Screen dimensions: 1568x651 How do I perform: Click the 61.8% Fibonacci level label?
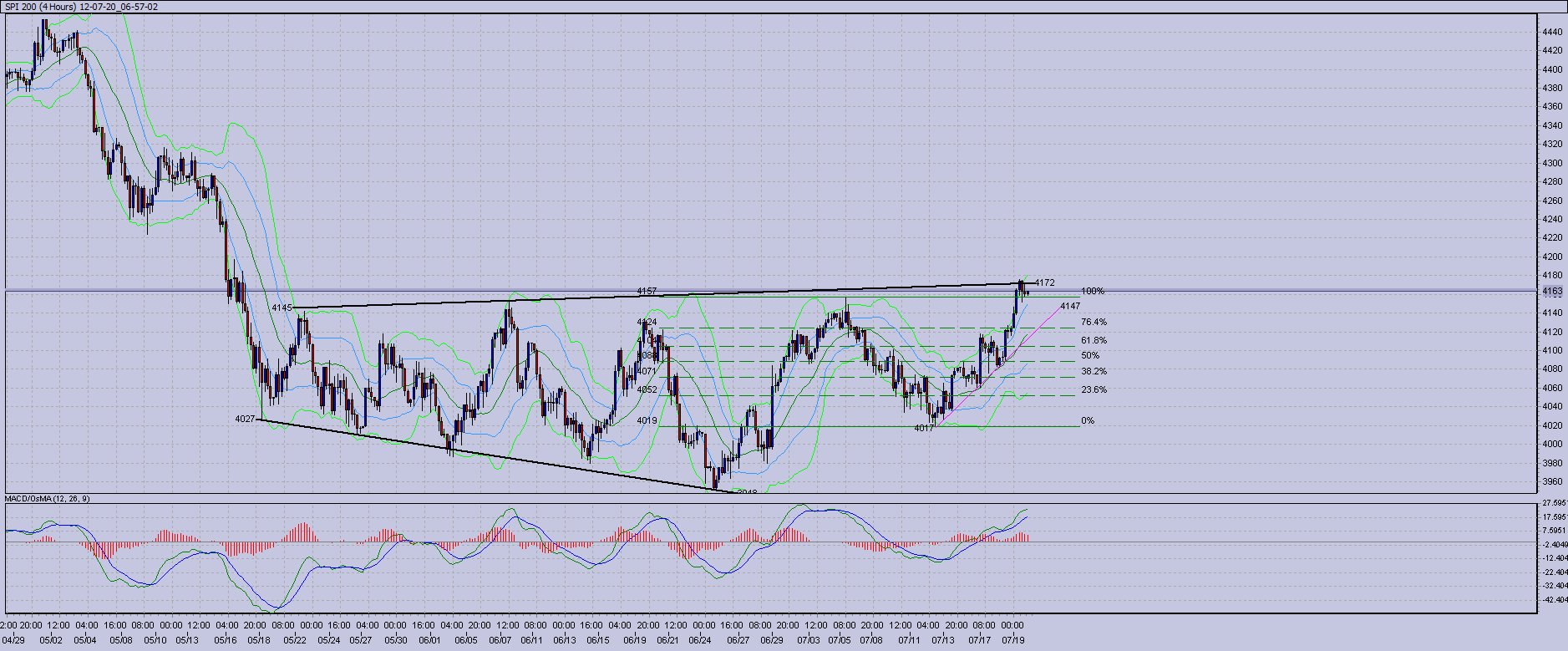(x=1093, y=341)
